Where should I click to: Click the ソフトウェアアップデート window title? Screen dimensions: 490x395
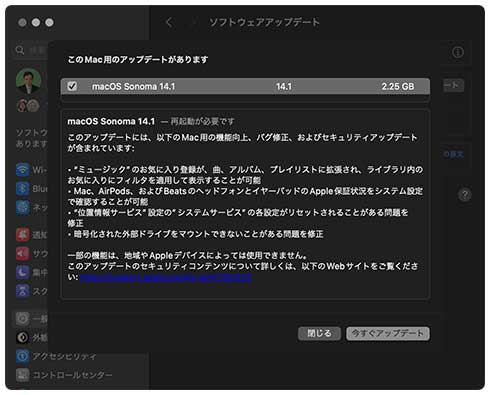pyautogui.click(x=264, y=22)
